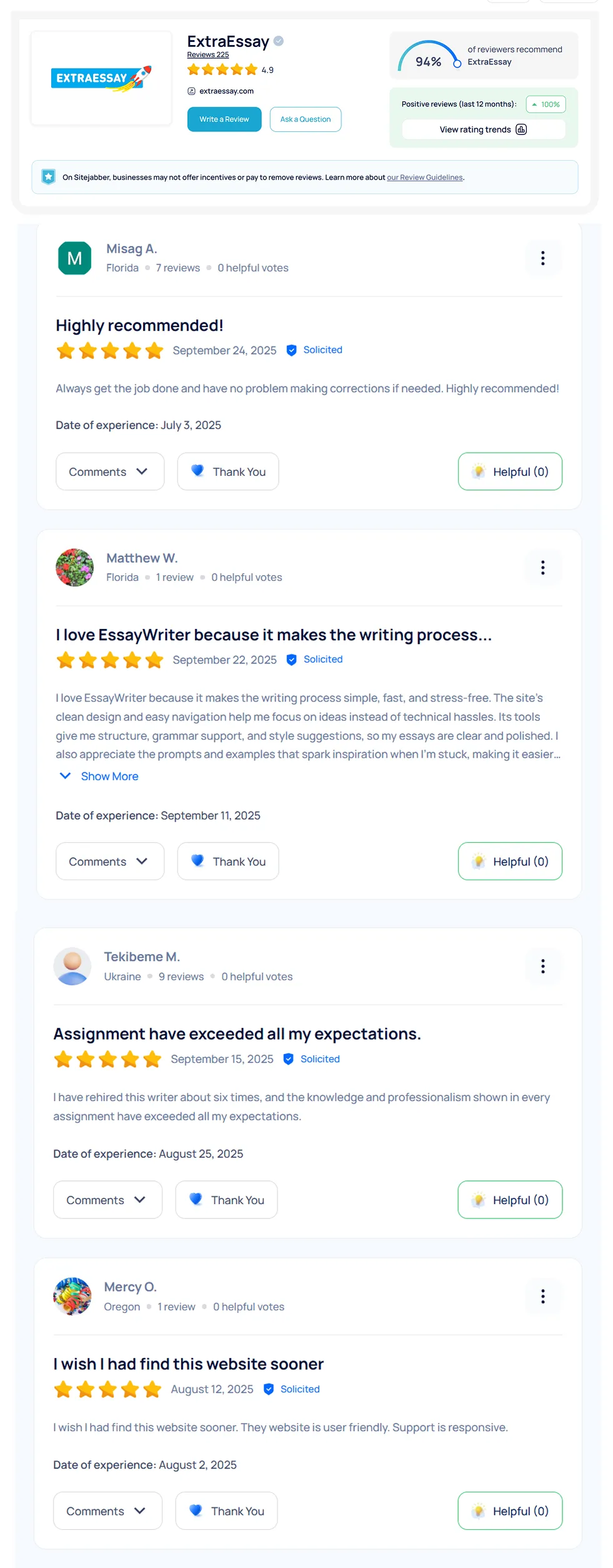
Task: Click the Write a Review button
Action: [x=224, y=119]
